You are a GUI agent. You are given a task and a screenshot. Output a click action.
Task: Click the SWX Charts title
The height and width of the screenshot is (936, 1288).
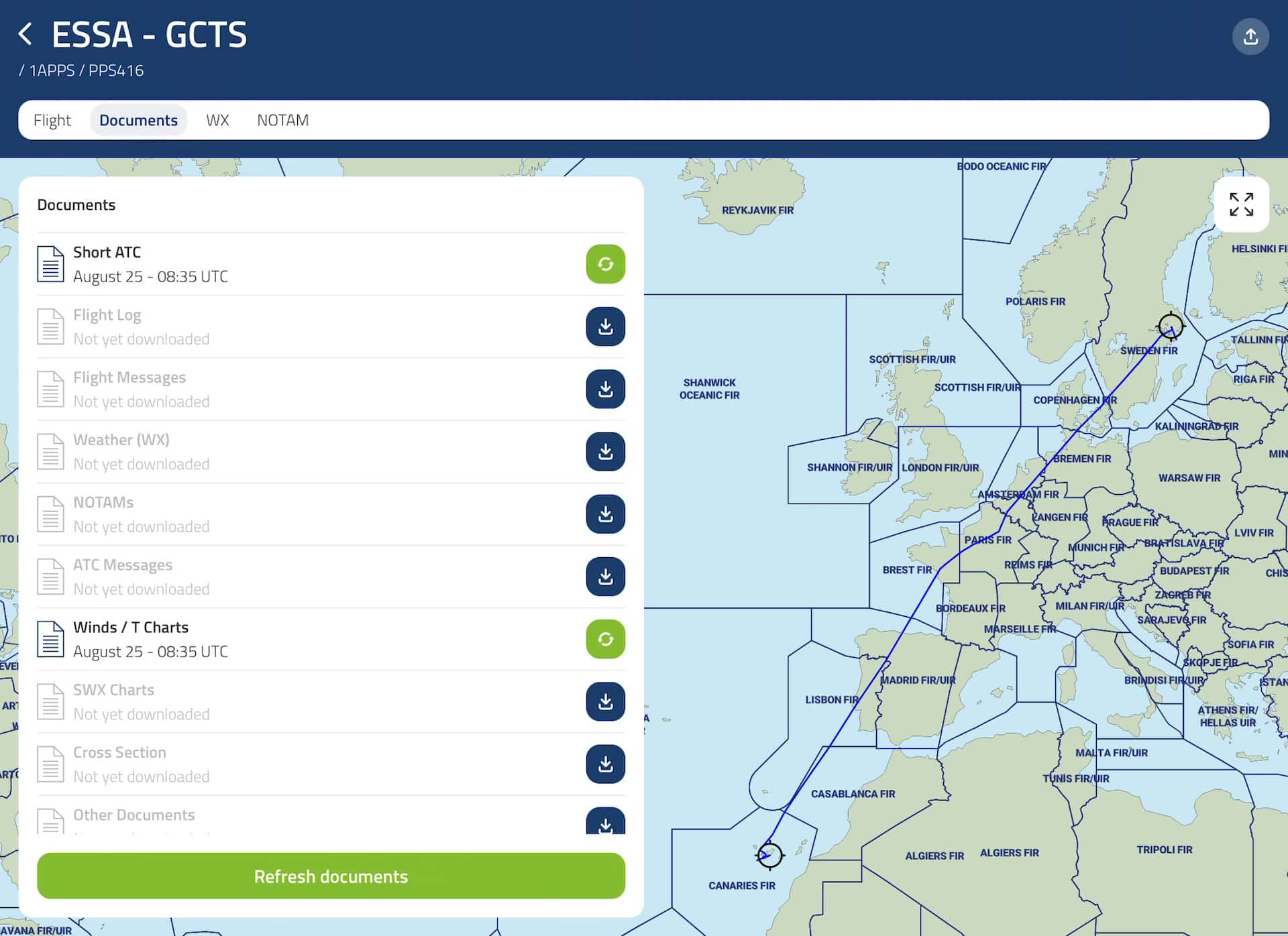113,689
